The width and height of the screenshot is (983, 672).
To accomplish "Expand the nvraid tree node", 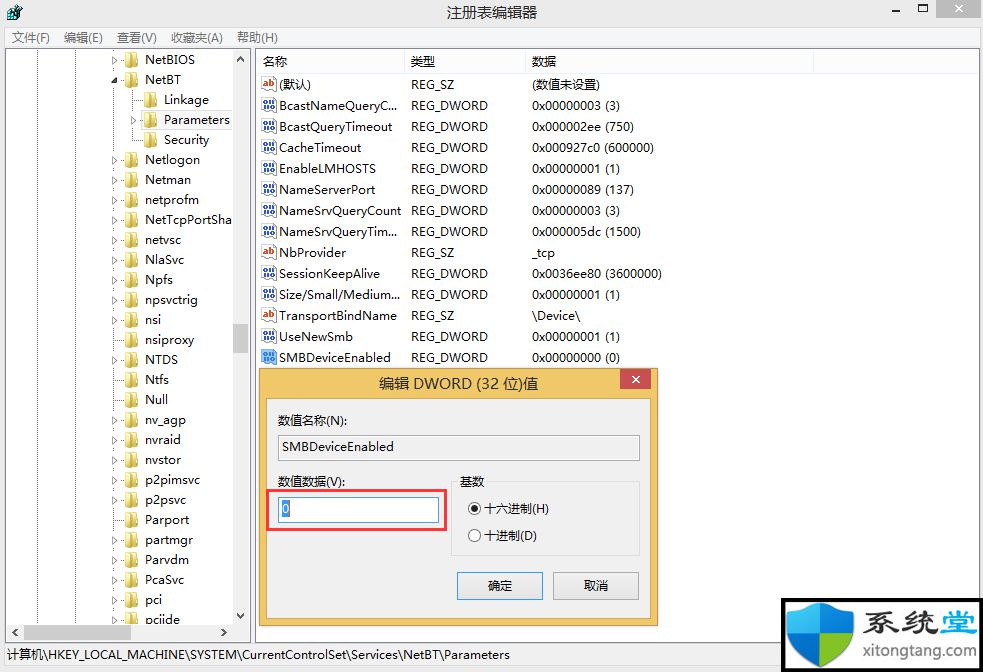I will point(114,441).
